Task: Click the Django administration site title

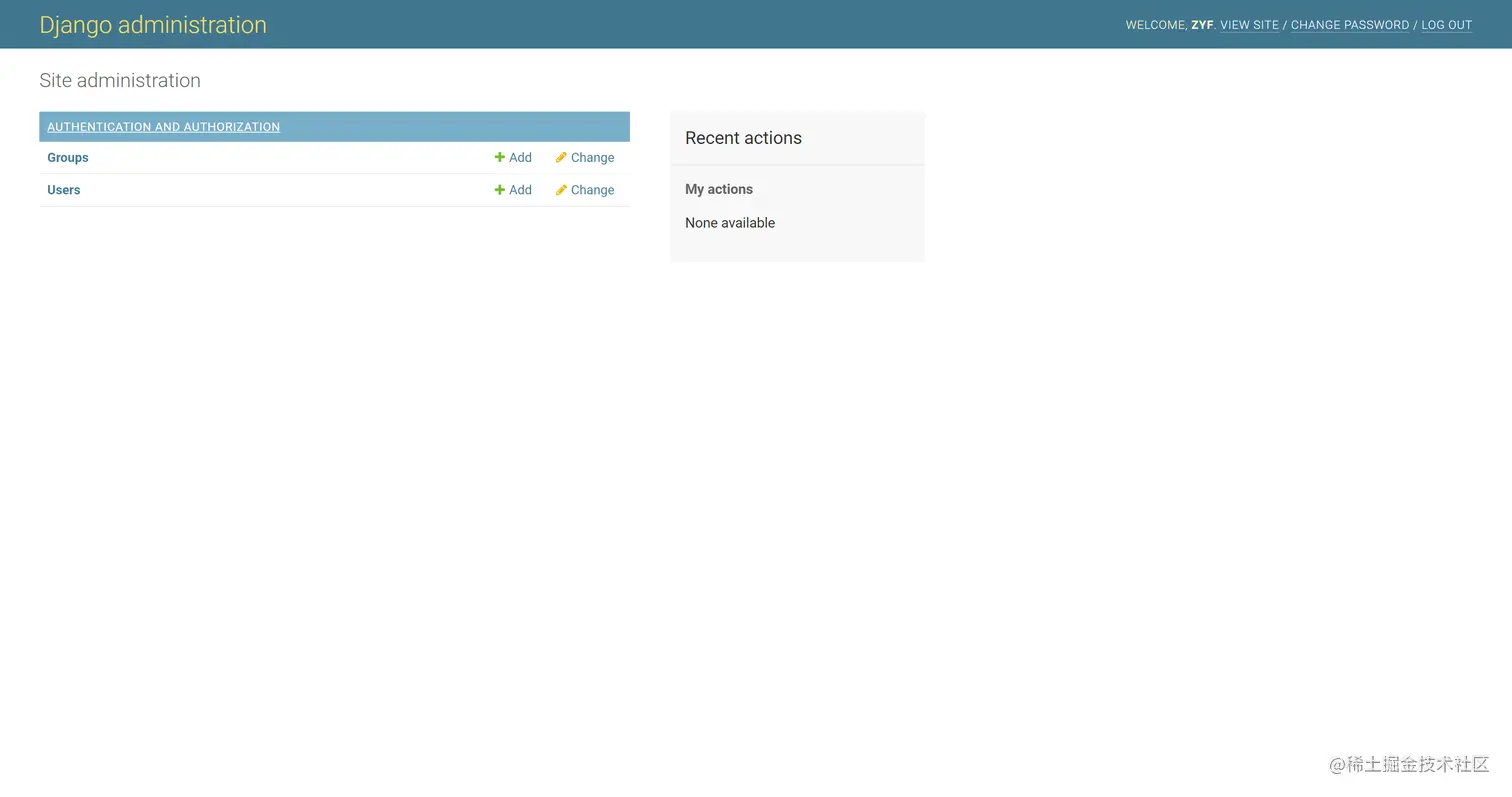Action: [x=153, y=25]
